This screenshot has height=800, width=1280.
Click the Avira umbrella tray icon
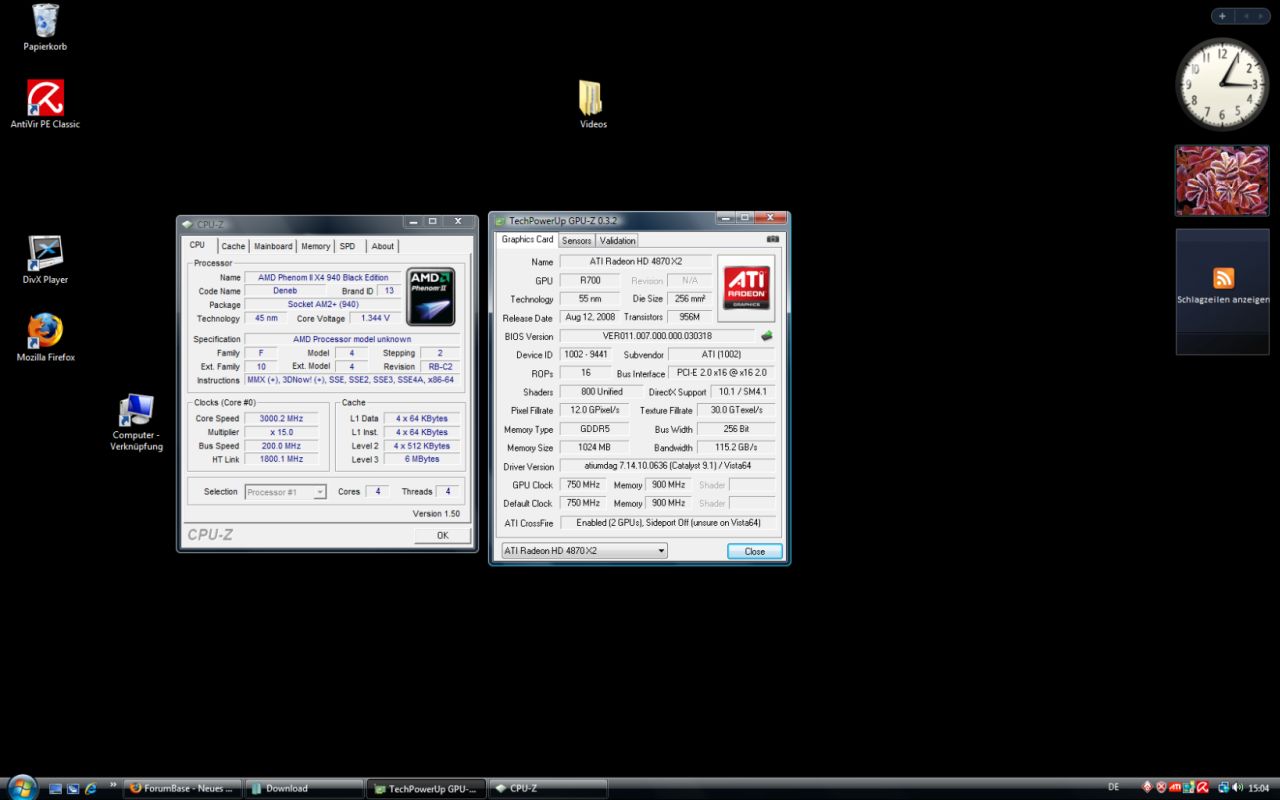pyautogui.click(x=1203, y=788)
